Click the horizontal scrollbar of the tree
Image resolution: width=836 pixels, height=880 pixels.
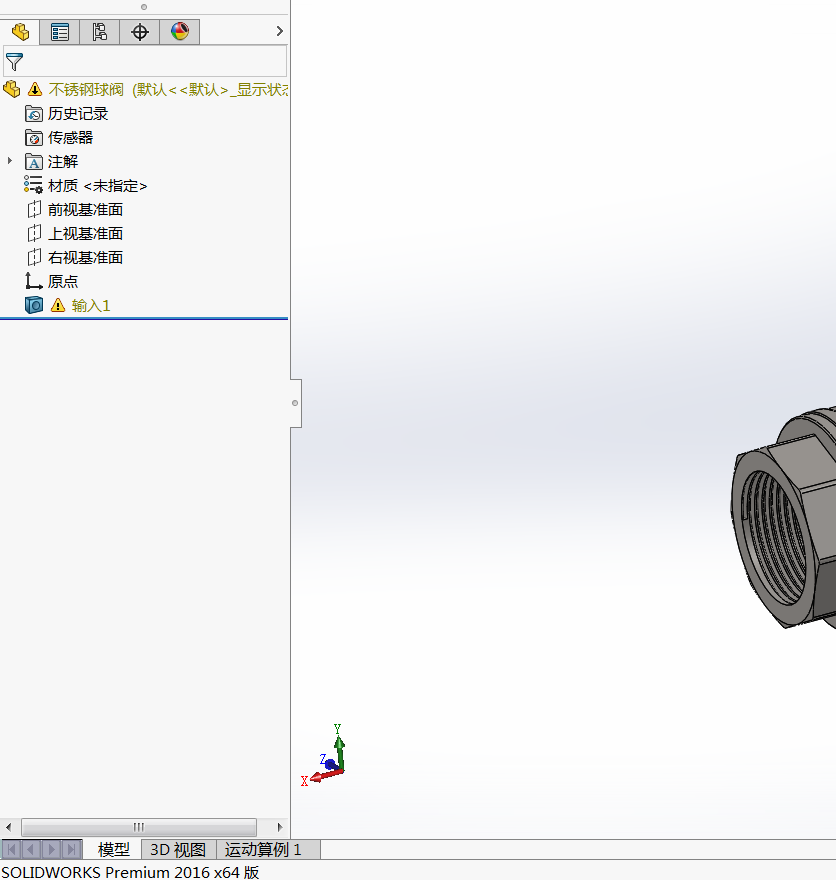(139, 827)
